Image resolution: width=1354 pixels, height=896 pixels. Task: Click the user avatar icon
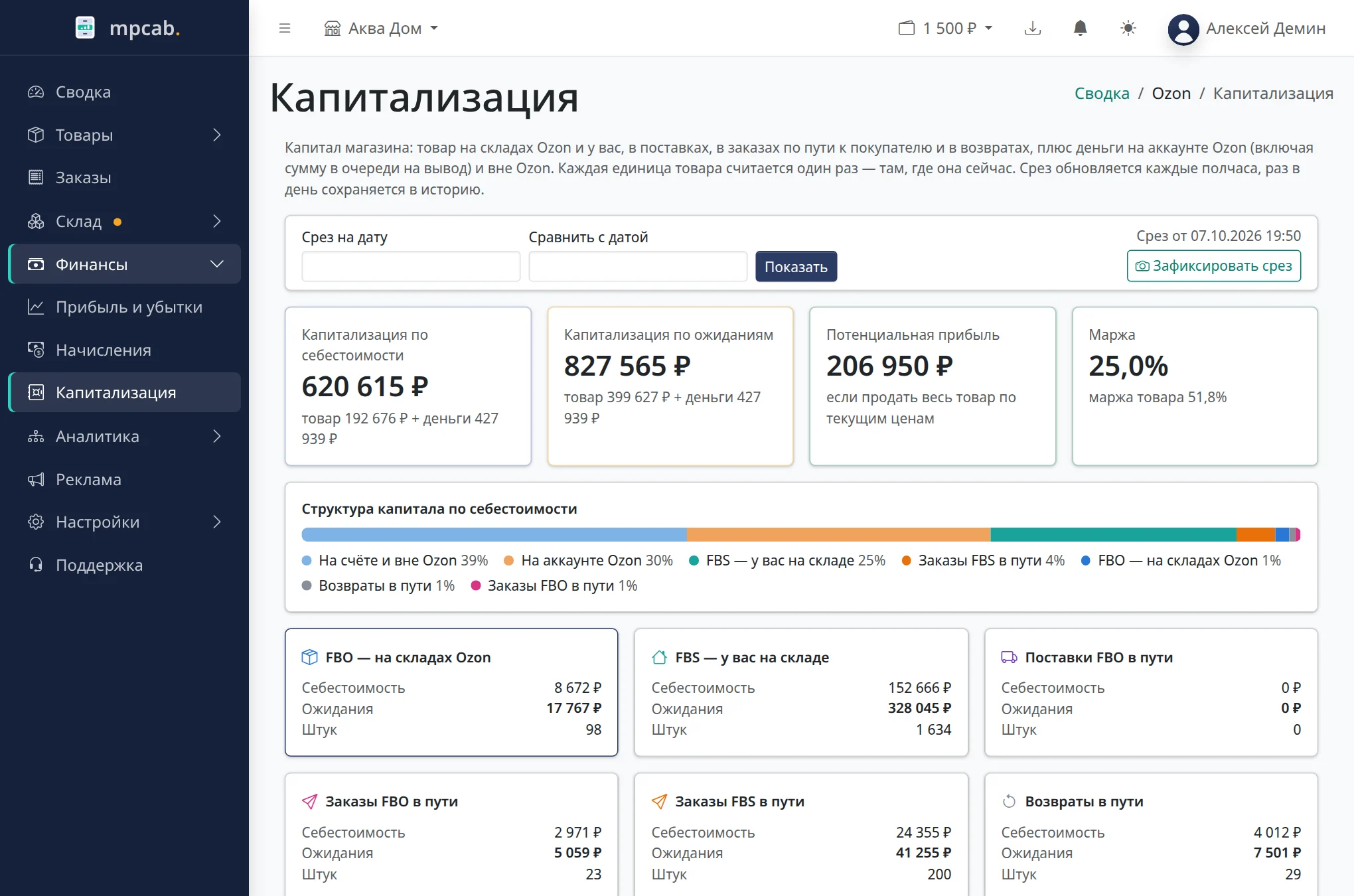(1183, 29)
